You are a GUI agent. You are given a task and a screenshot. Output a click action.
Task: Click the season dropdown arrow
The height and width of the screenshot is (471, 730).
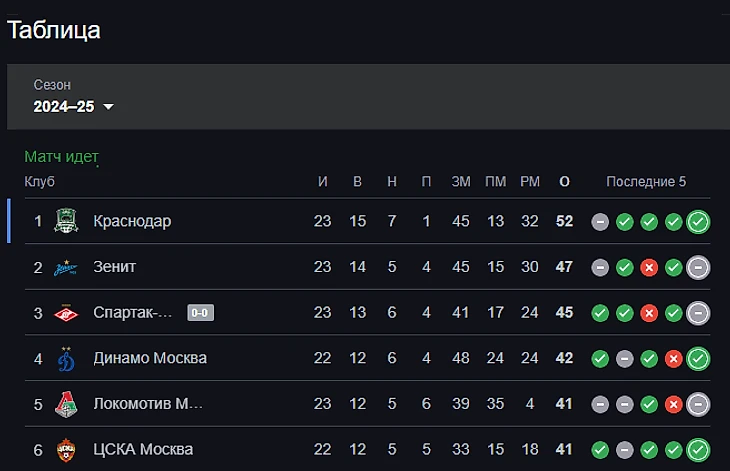pyautogui.click(x=108, y=107)
